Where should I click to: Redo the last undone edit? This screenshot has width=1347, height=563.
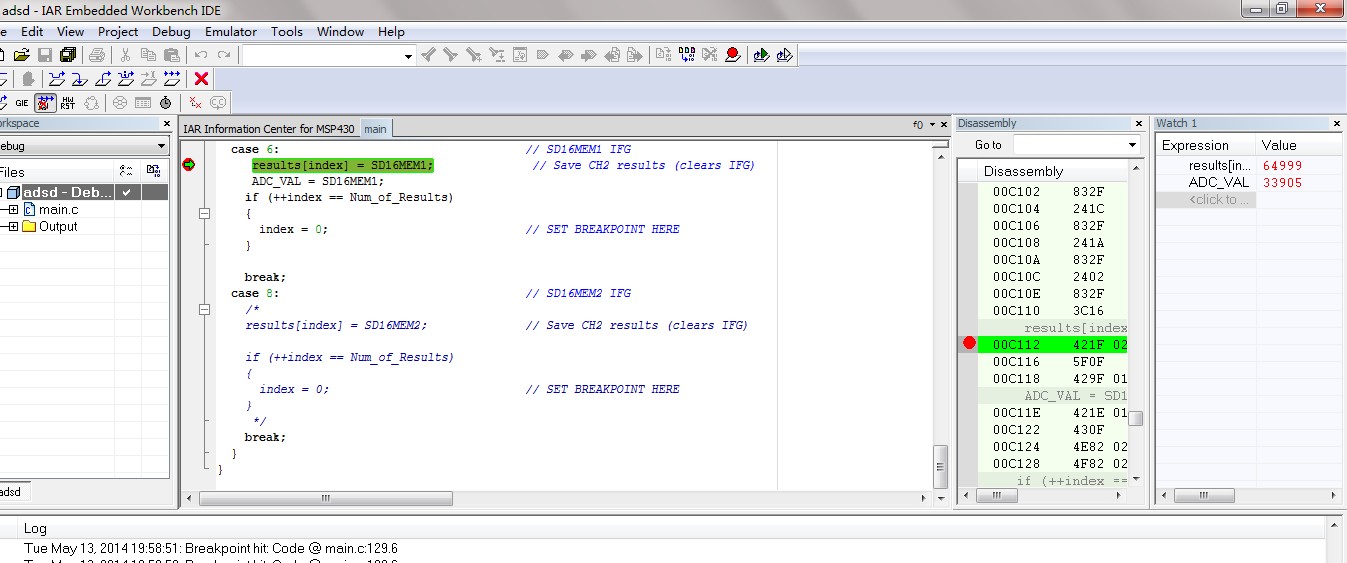click(x=224, y=55)
